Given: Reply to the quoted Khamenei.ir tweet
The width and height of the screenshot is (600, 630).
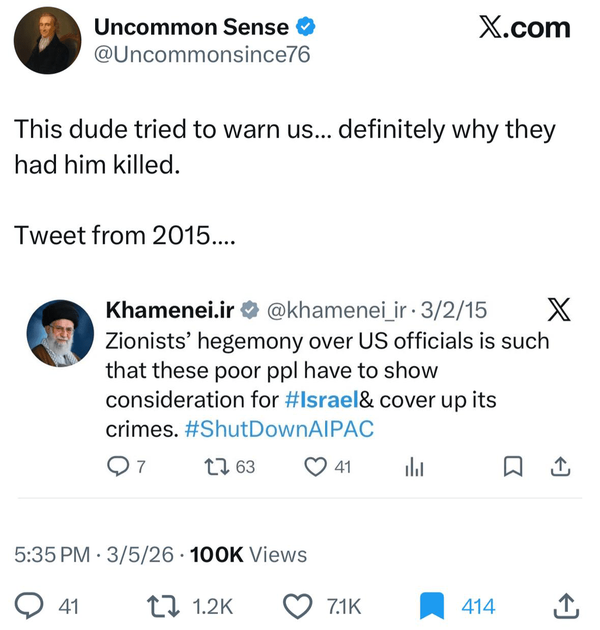Looking at the screenshot, I should point(119,466).
